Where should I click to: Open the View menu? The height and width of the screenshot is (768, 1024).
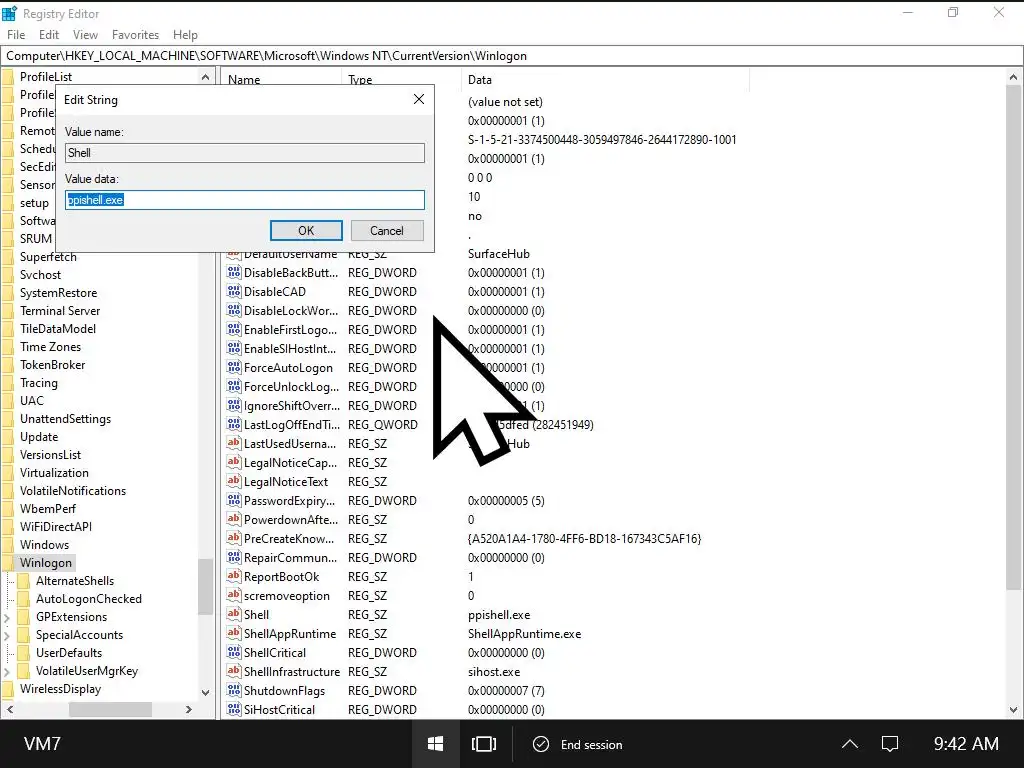[x=86, y=35]
